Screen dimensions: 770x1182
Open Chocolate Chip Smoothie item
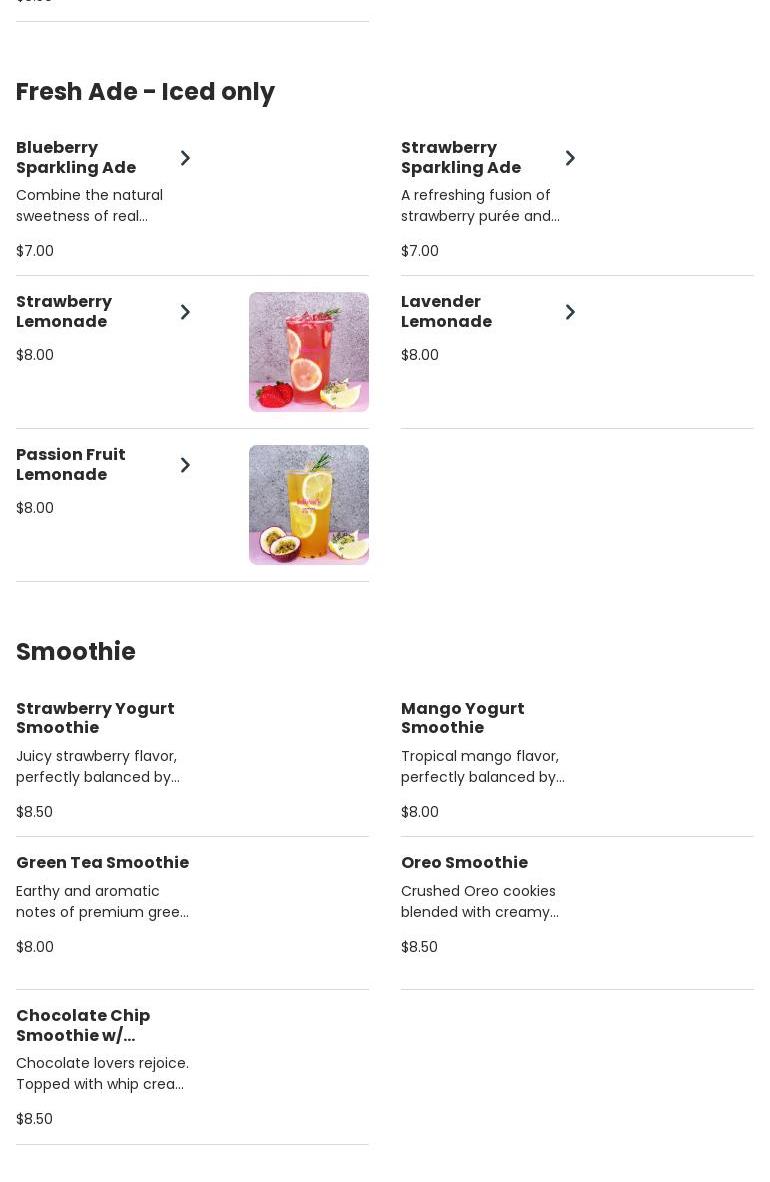coord(83,1025)
